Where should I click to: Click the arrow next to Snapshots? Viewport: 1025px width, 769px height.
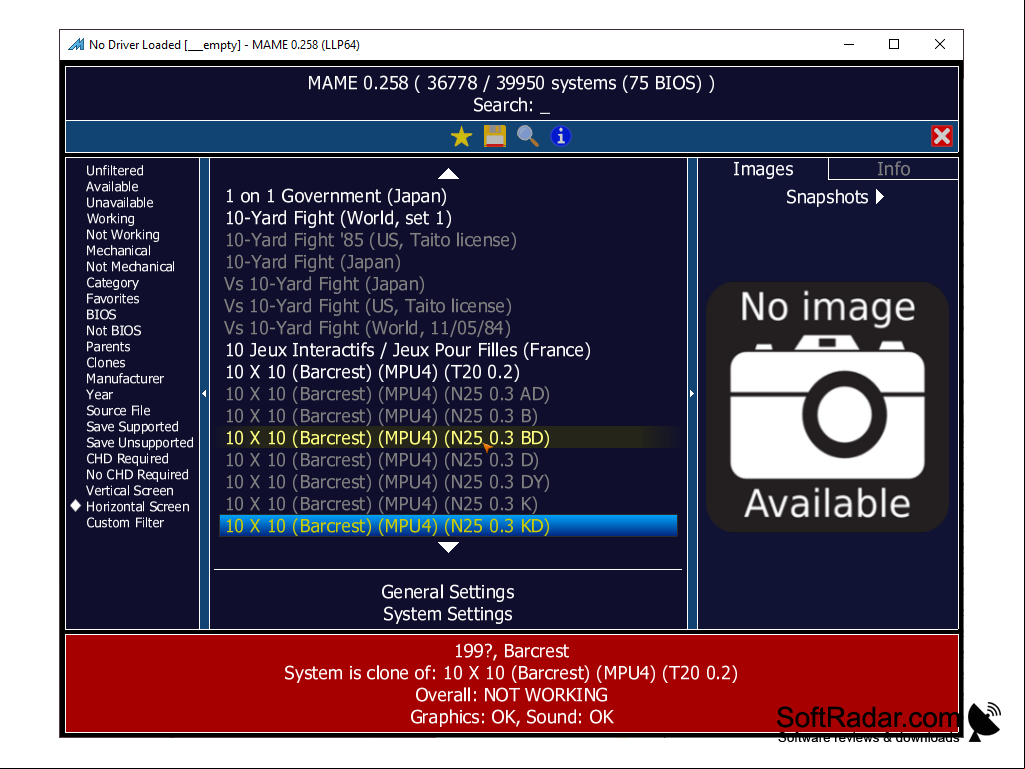pyautogui.click(x=880, y=197)
